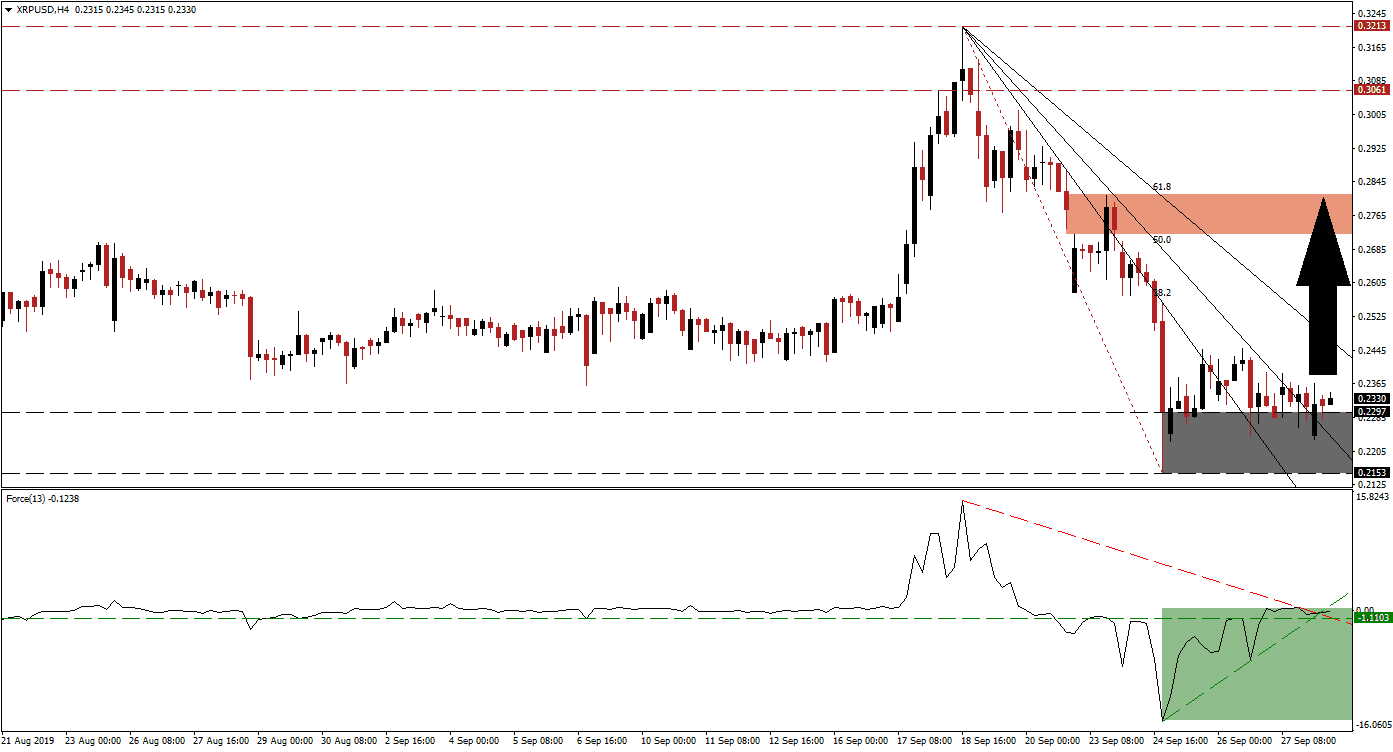Click the triangle arrow beside XRPUSD,H4
Screen dimensions: 1393x752
(7, 7)
